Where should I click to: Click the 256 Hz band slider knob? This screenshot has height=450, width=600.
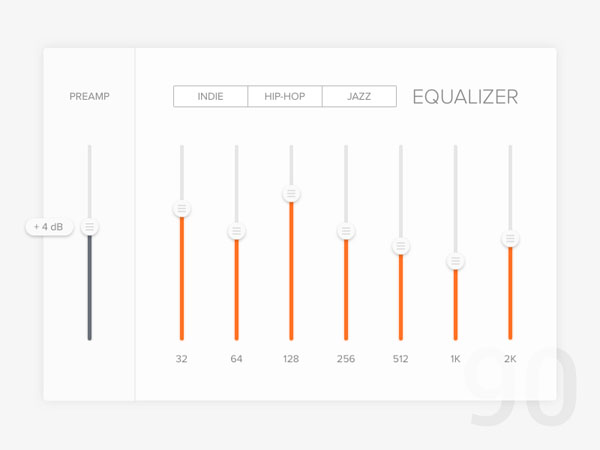coord(346,231)
